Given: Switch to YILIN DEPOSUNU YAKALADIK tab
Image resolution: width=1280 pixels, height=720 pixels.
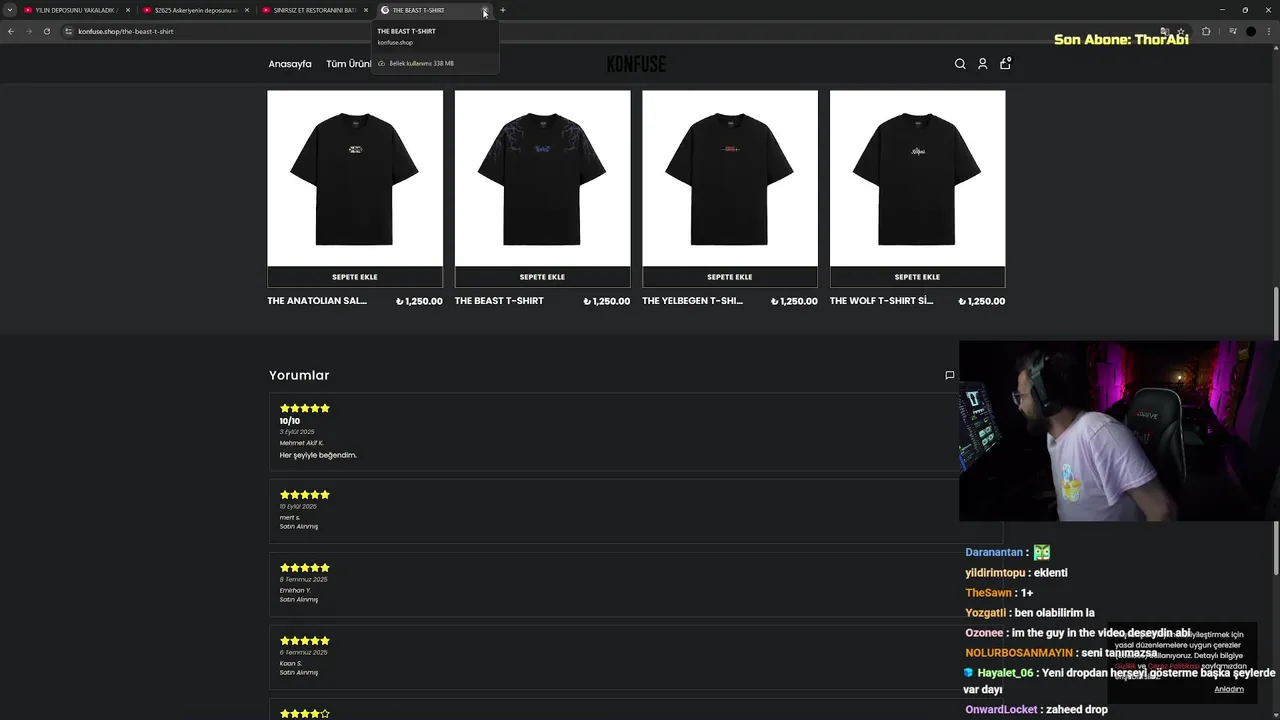Looking at the screenshot, I should [x=75, y=10].
